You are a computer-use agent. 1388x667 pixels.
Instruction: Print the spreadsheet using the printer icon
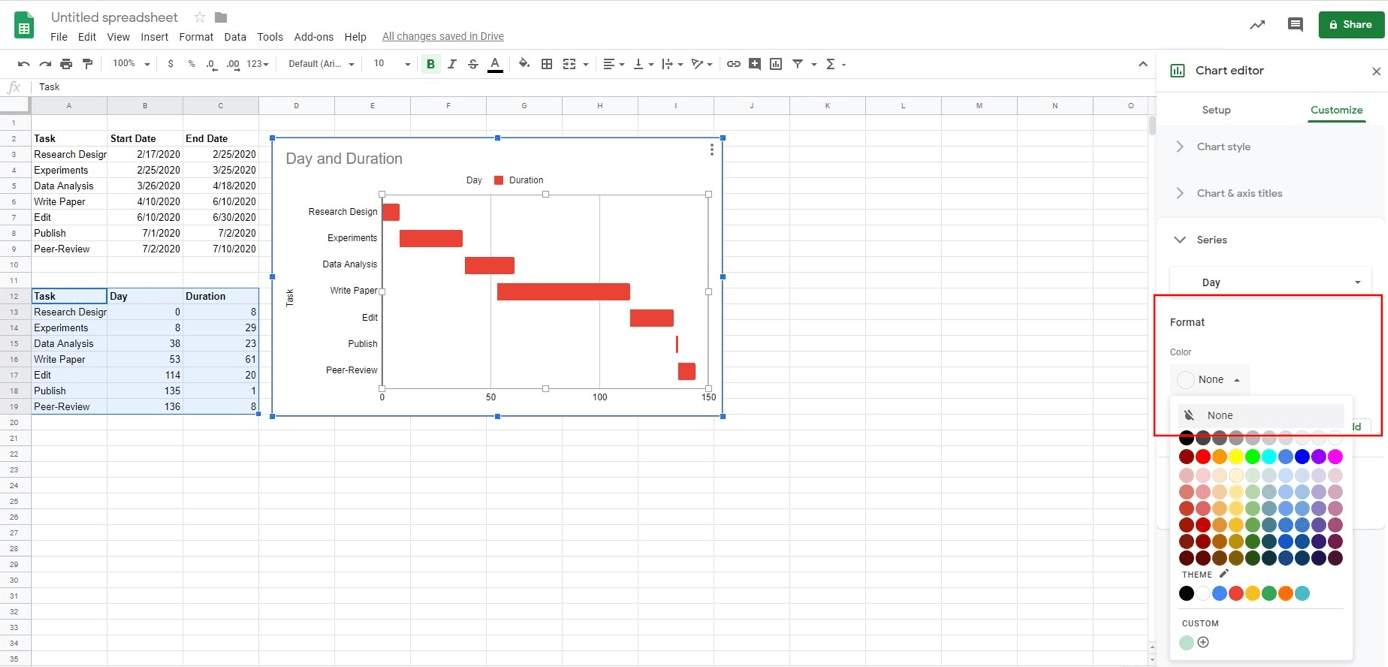[66, 64]
